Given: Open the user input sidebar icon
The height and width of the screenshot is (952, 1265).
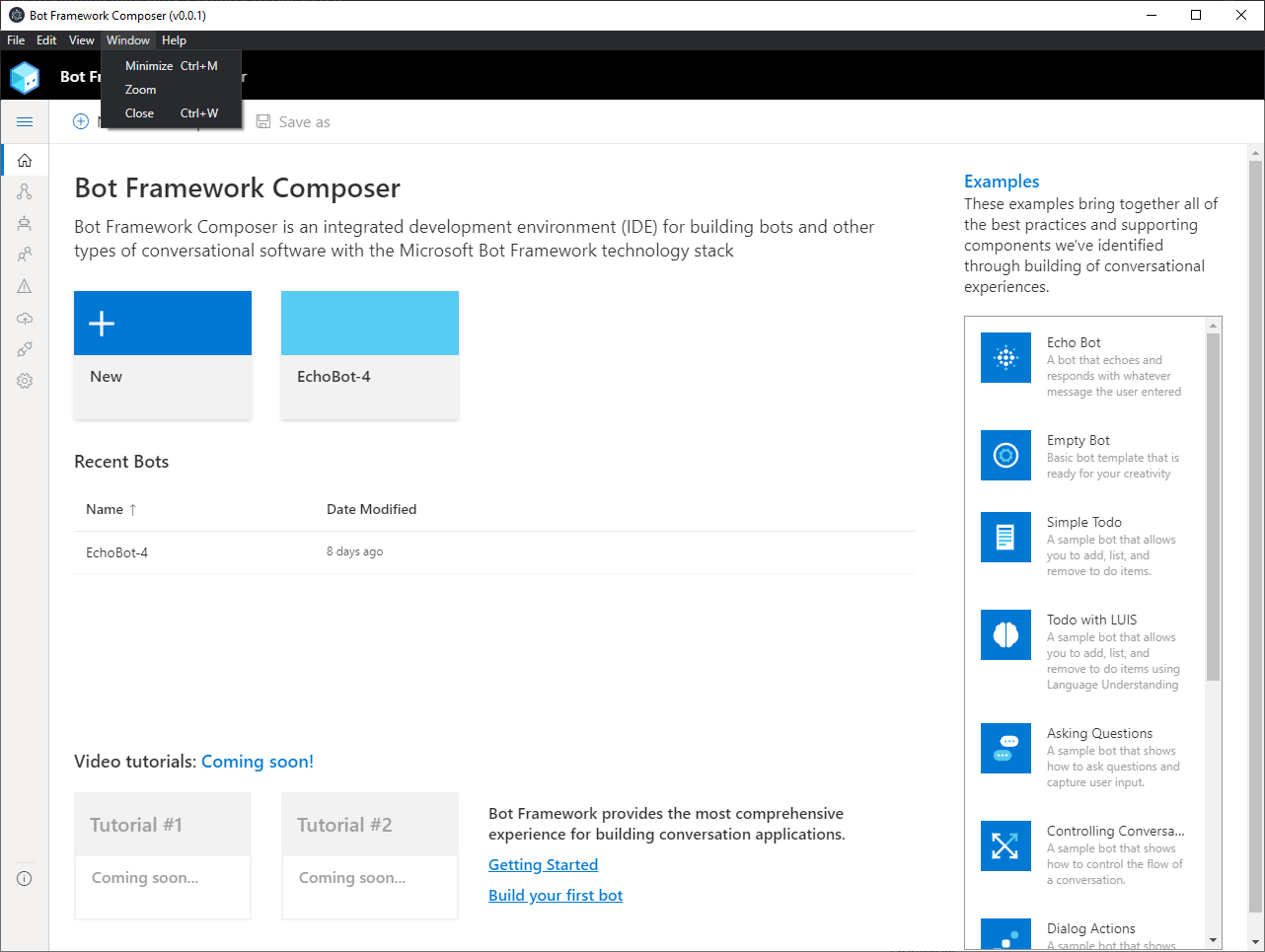Looking at the screenshot, I should pyautogui.click(x=25, y=255).
